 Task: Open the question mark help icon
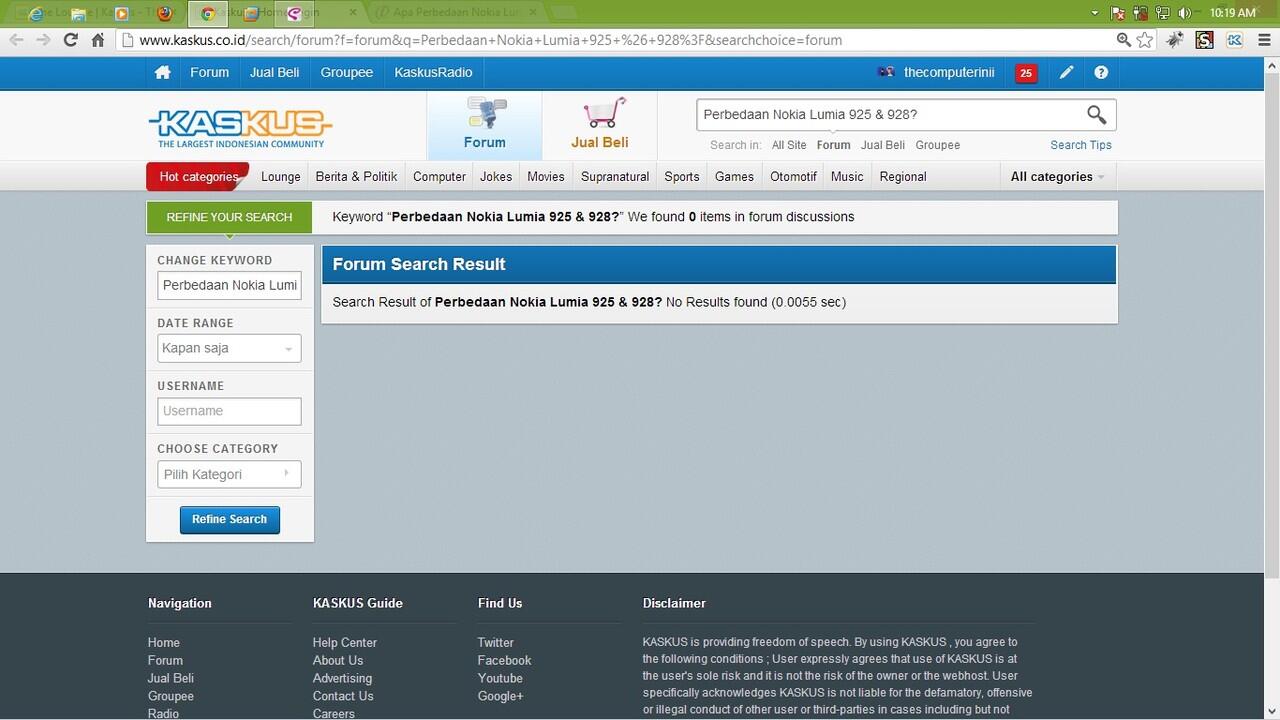click(1101, 73)
